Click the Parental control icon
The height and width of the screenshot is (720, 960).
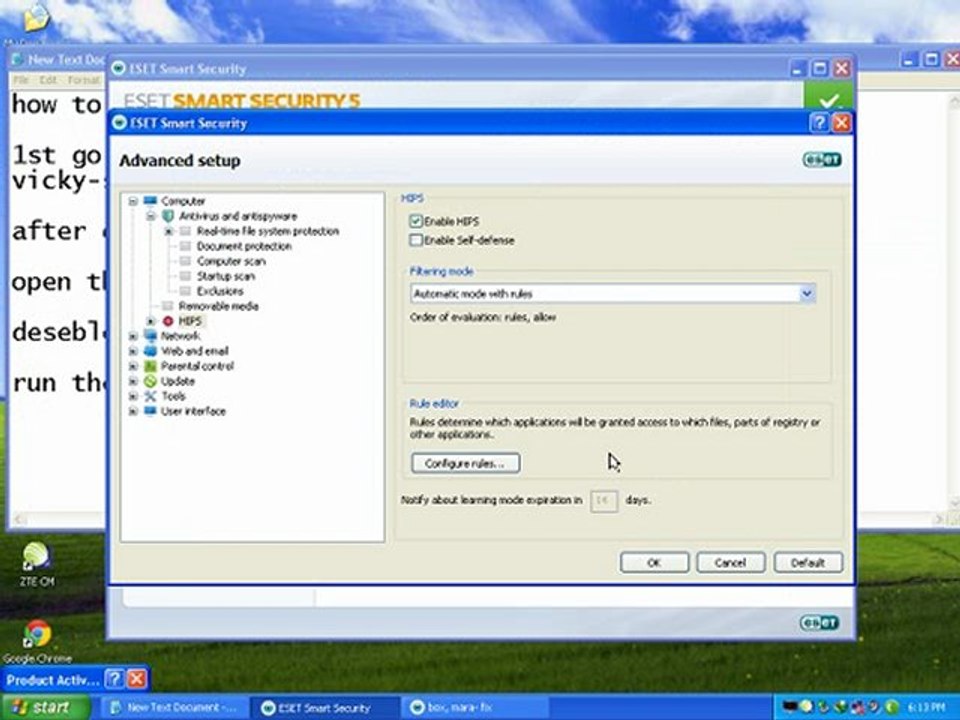tap(150, 366)
